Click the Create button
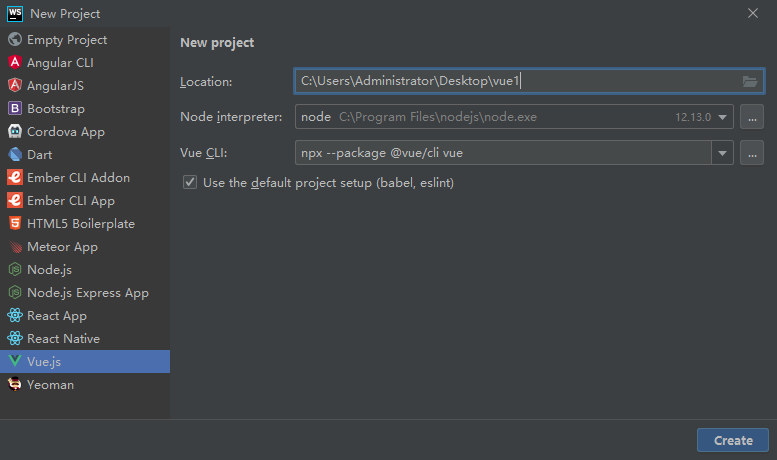The width and height of the screenshot is (777, 460). 733,440
